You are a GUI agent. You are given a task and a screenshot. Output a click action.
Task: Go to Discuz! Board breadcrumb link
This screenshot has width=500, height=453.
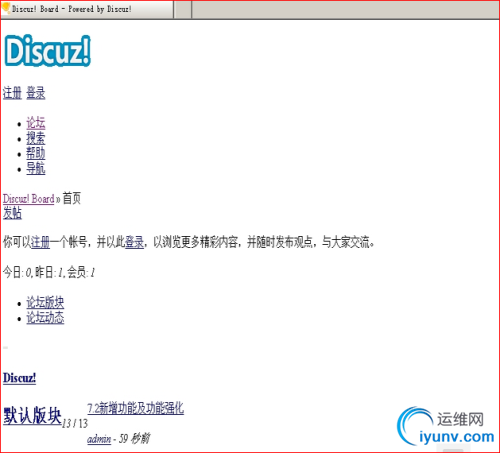[x=29, y=199]
